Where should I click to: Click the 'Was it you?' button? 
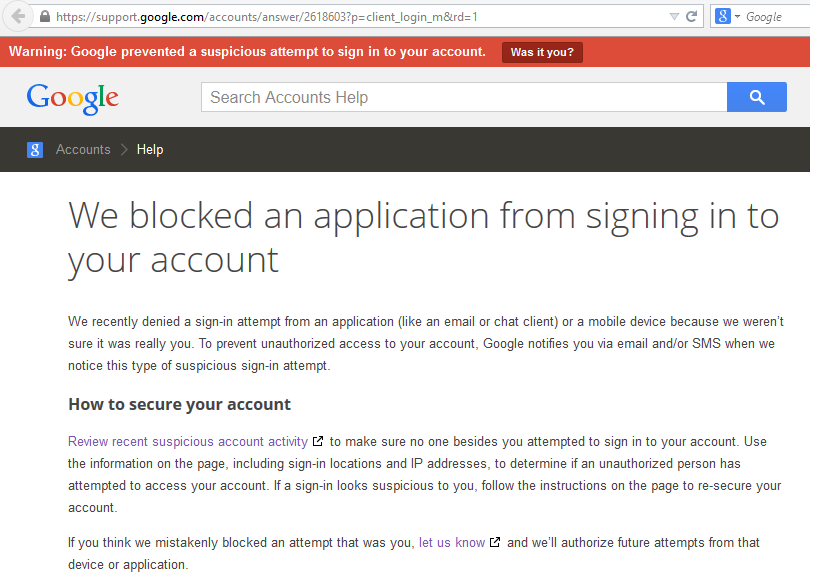tap(542, 52)
